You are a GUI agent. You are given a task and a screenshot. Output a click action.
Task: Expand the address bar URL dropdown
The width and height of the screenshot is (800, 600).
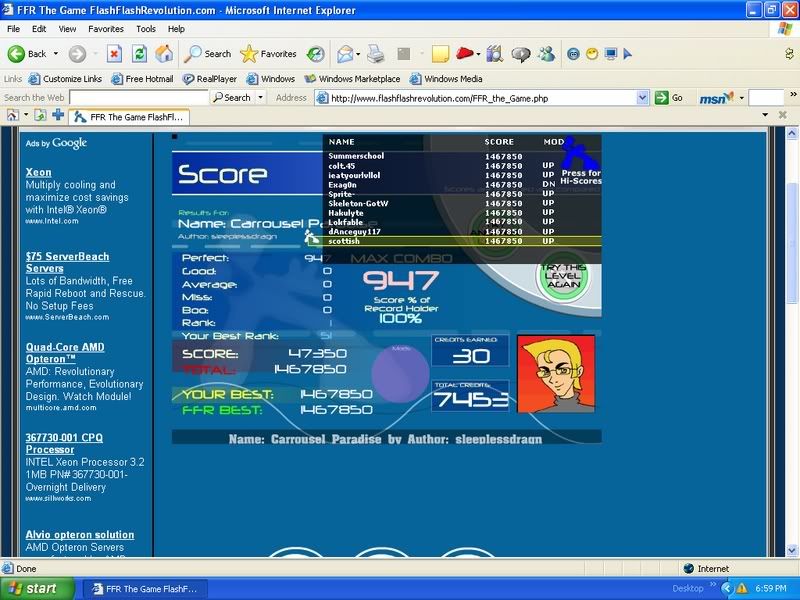click(643, 98)
